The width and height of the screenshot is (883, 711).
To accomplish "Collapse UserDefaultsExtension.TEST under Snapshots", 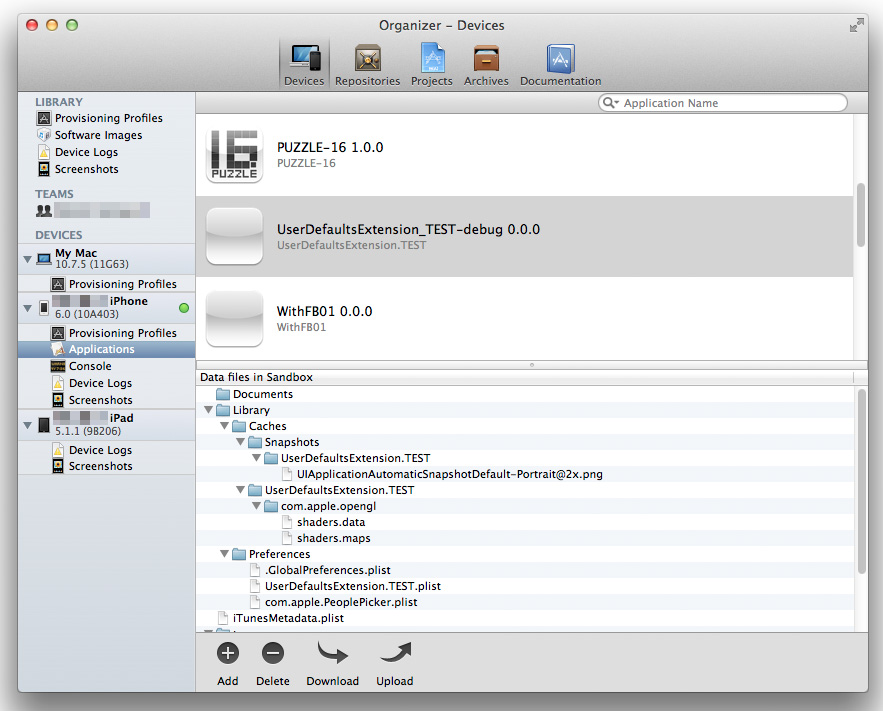I will tap(256, 458).
